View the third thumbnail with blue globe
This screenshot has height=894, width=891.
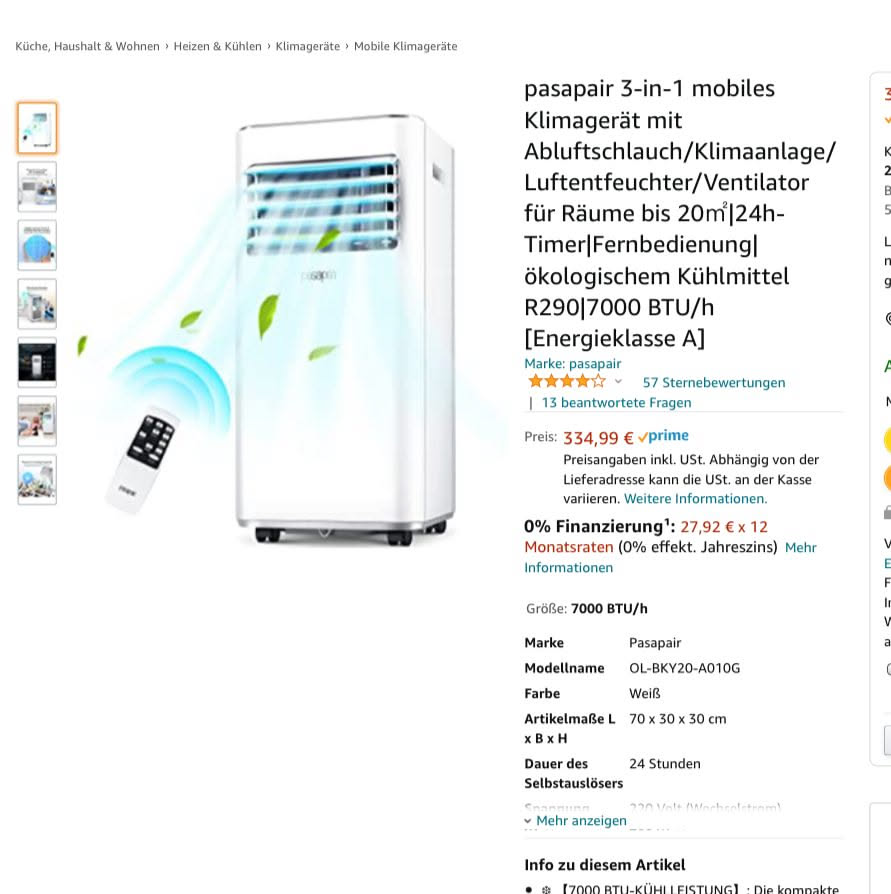37,245
